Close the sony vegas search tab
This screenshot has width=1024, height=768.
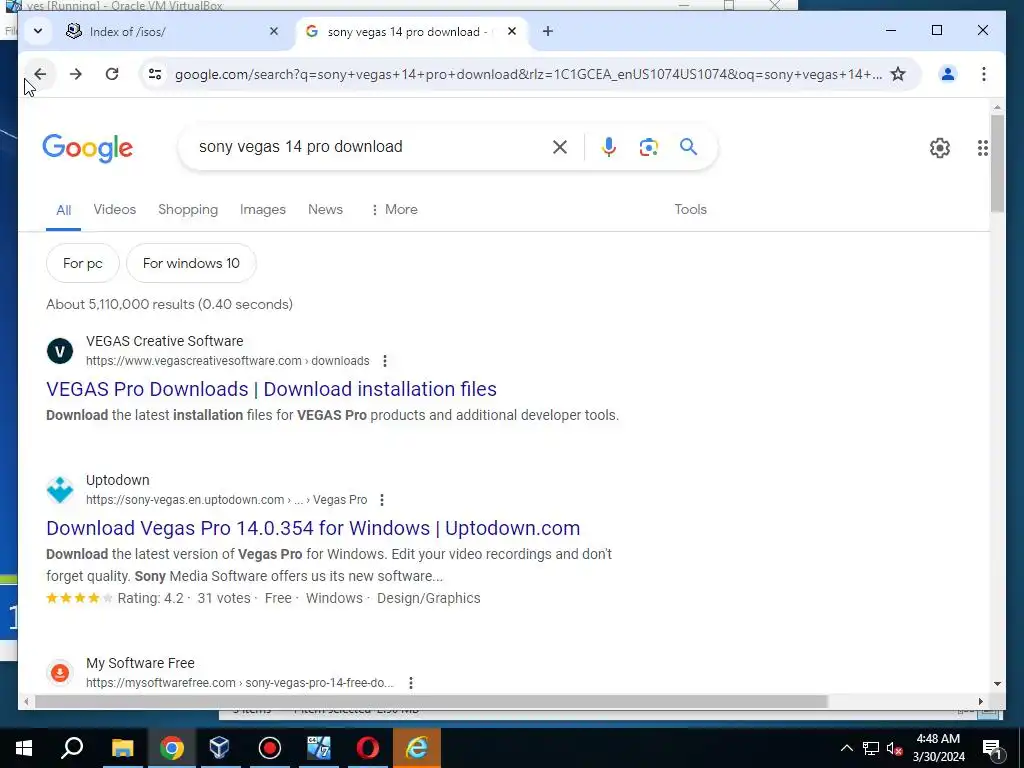(512, 31)
